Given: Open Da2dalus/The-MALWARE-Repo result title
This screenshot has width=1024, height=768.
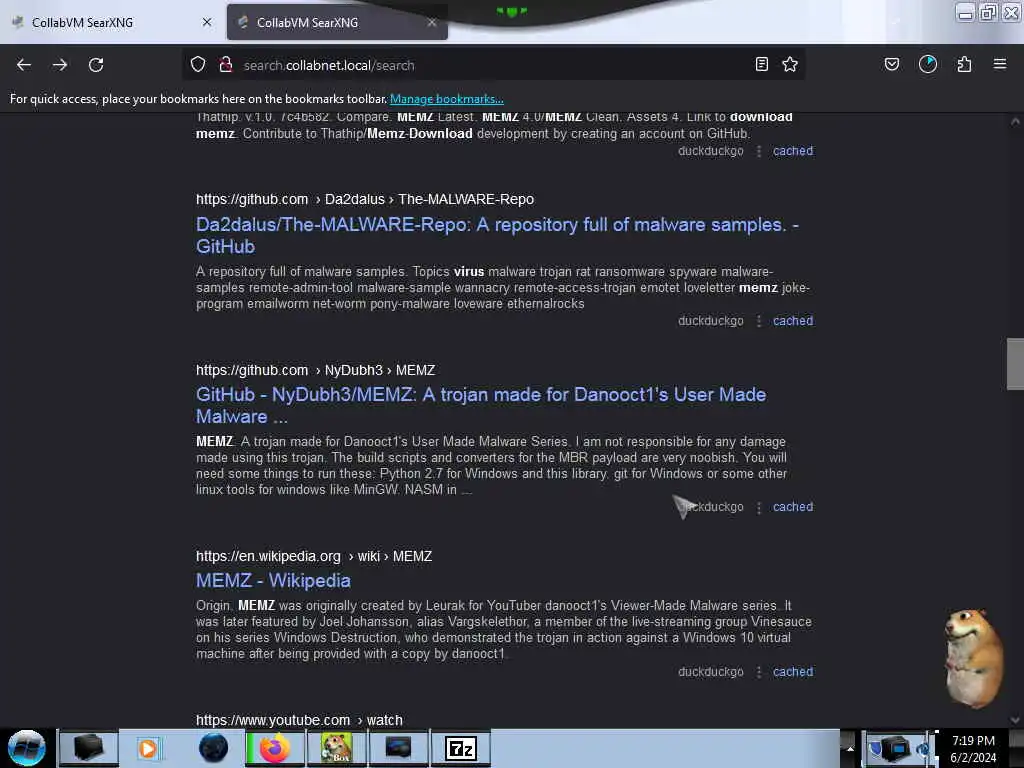Looking at the screenshot, I should (497, 235).
